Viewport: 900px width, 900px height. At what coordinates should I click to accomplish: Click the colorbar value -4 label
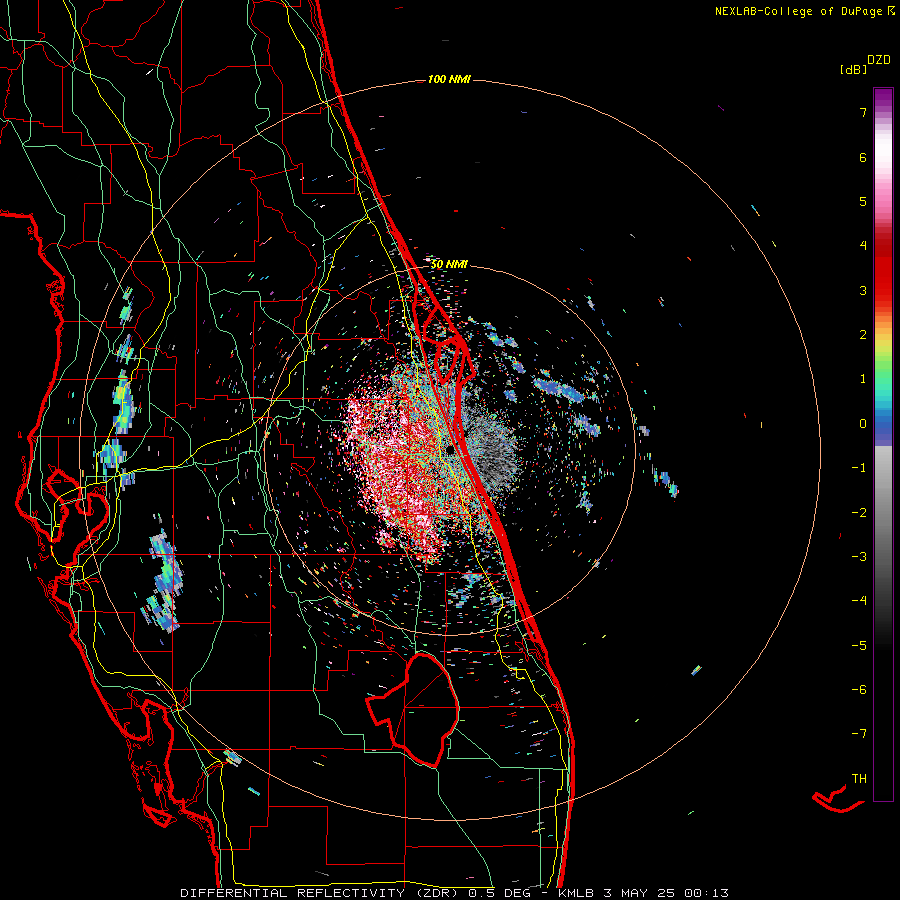tap(859, 600)
